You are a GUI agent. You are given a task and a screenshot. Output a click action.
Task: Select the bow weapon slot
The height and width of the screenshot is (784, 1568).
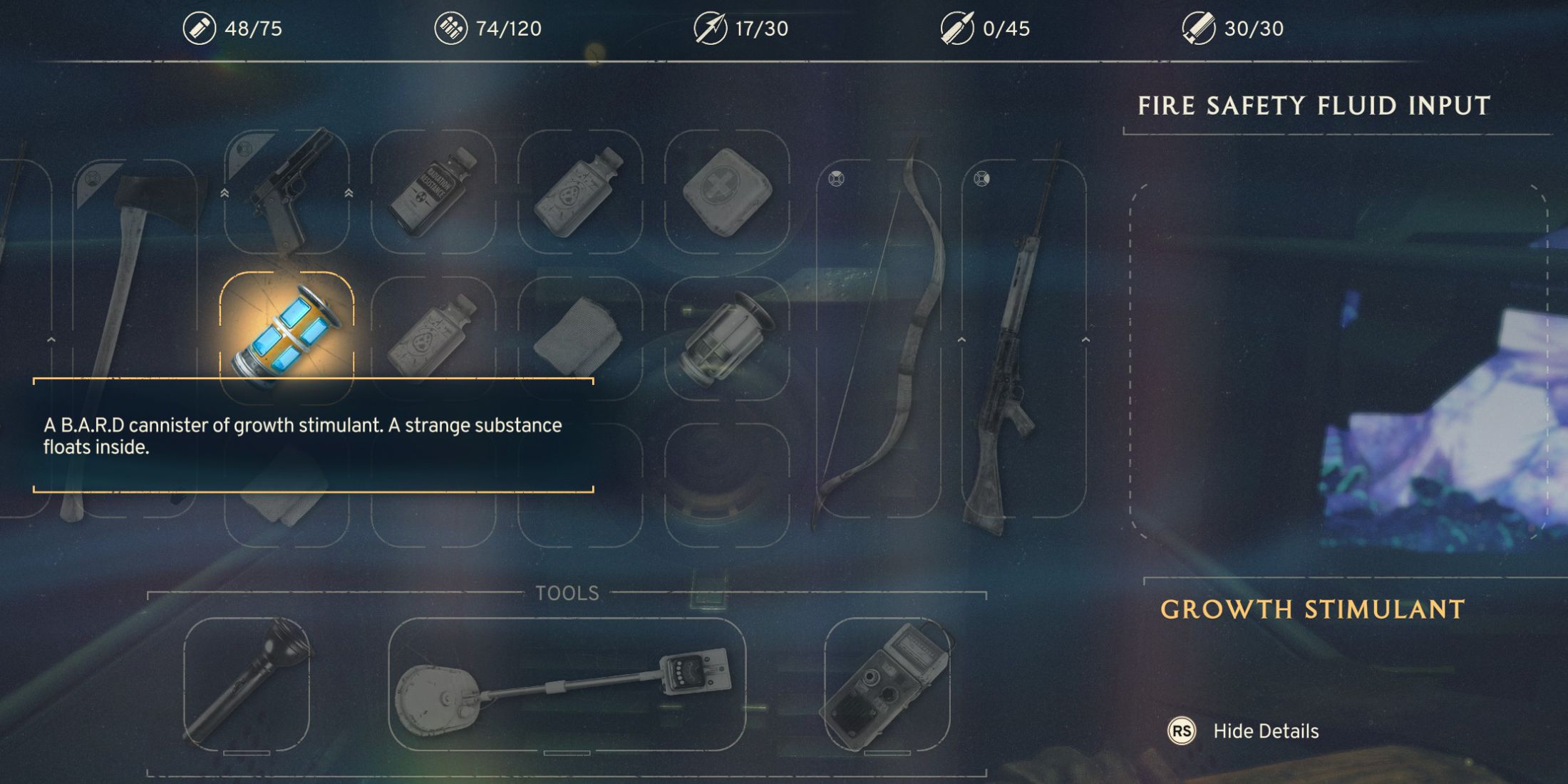[x=878, y=339]
